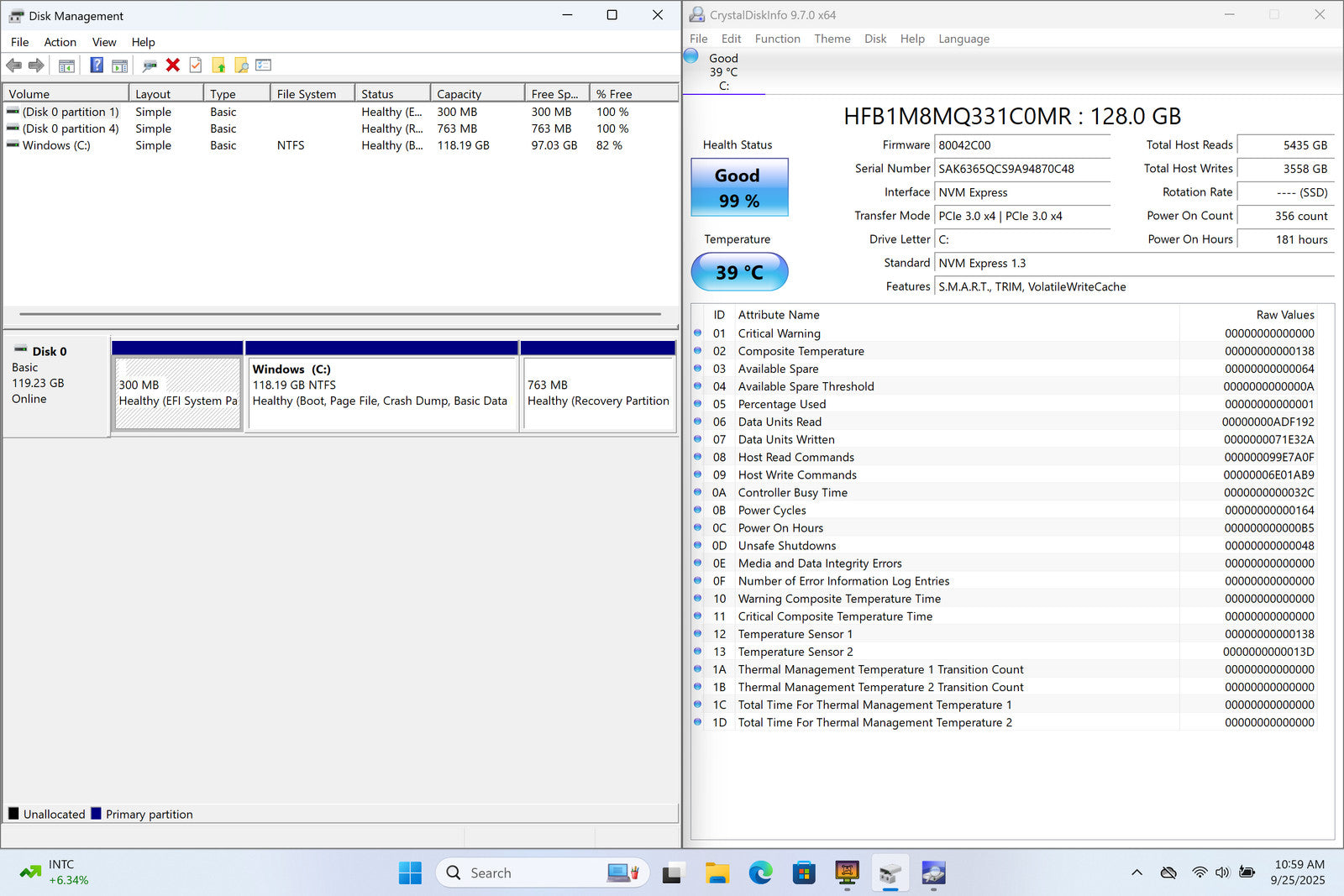The width and height of the screenshot is (1344, 896).
Task: Open File Explorer from the taskbar
Action: [x=717, y=873]
